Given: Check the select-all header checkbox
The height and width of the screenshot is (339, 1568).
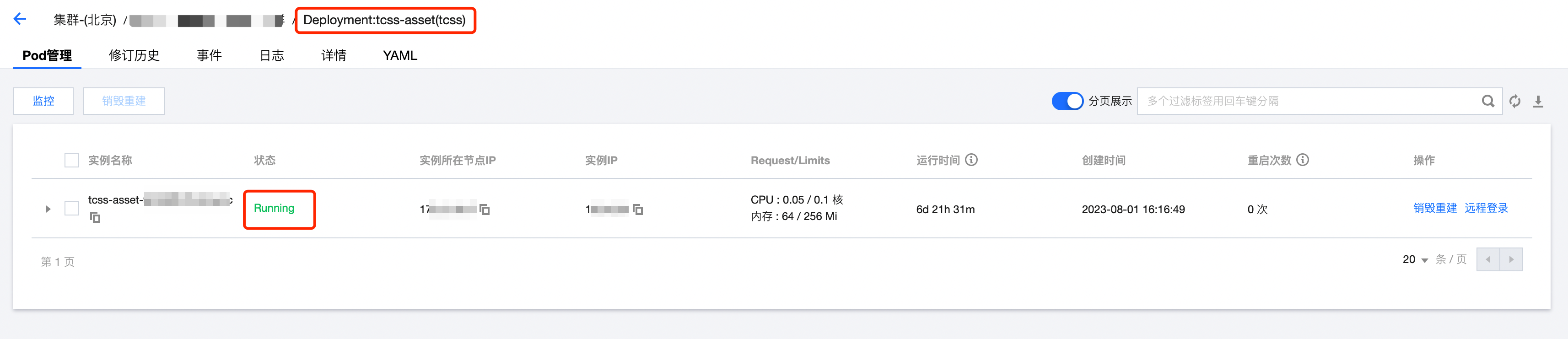Looking at the screenshot, I should click(72, 160).
